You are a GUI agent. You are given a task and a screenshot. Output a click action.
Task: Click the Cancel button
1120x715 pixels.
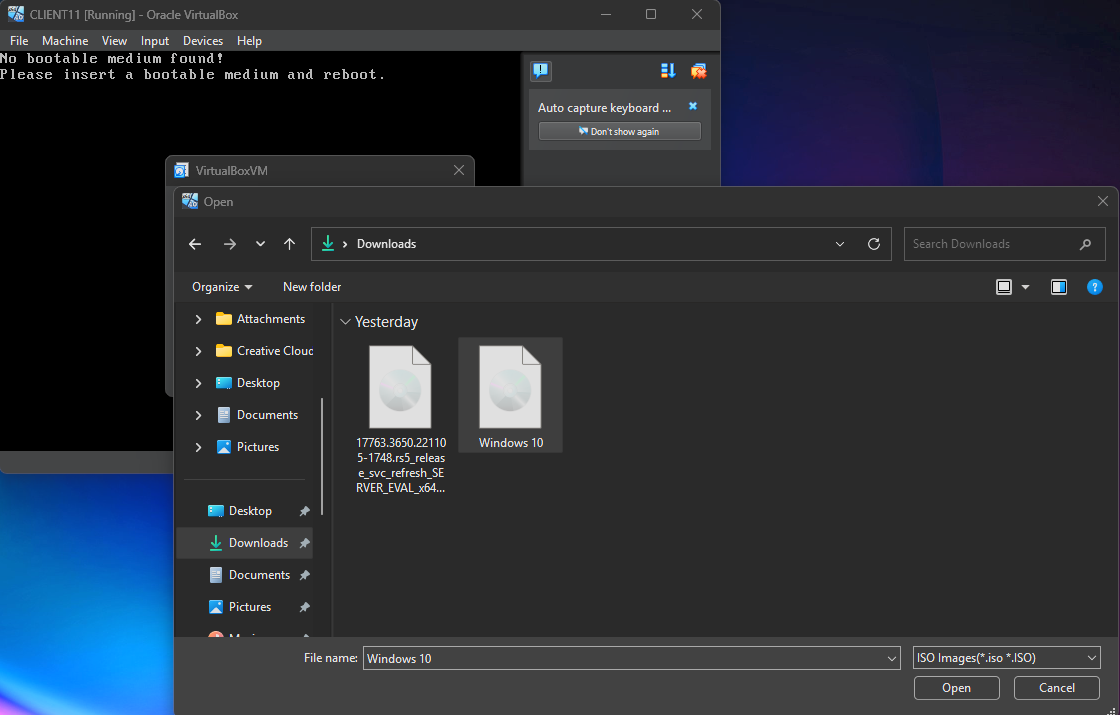coord(1056,688)
